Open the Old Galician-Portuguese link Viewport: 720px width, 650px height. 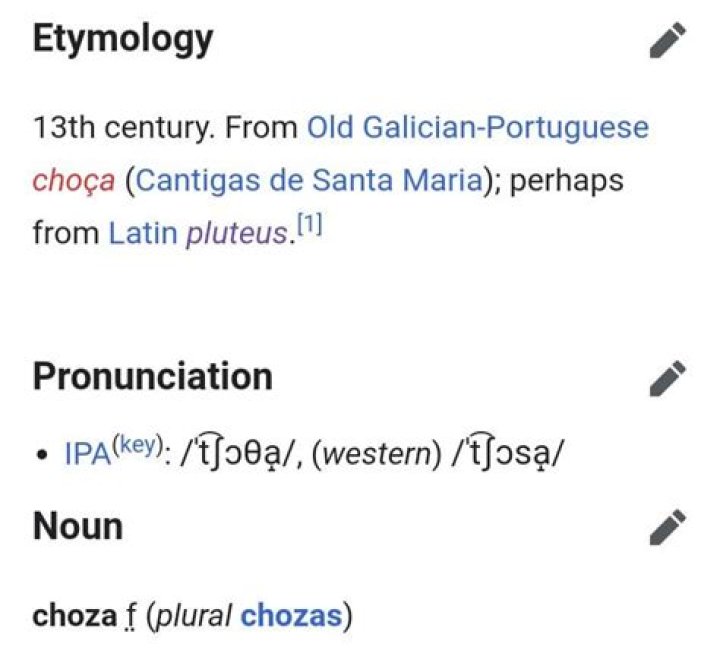[x=478, y=127]
